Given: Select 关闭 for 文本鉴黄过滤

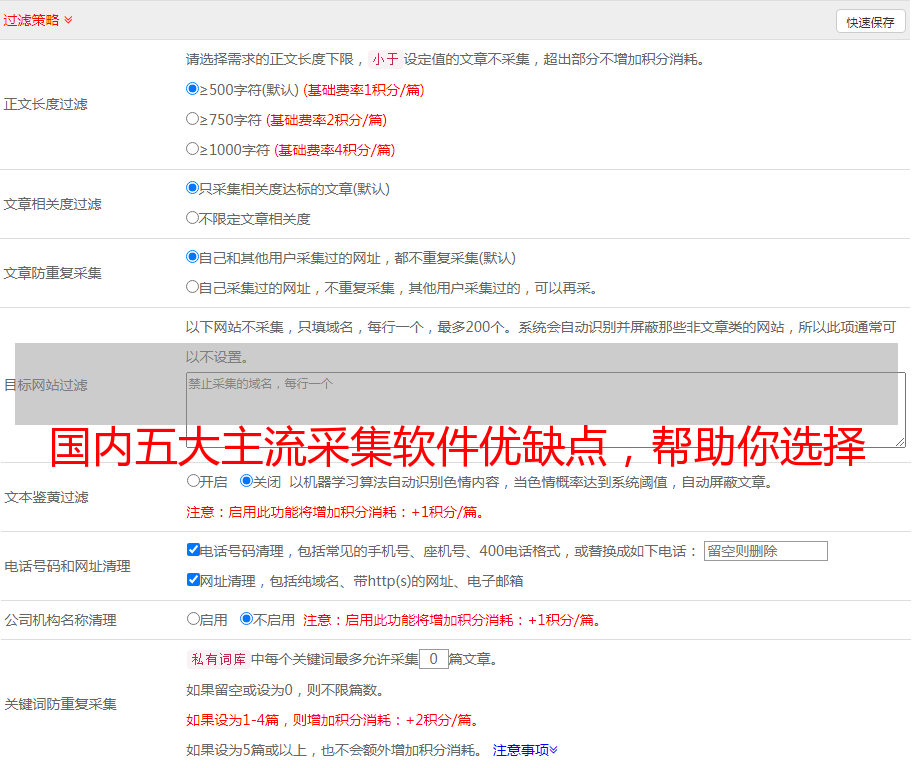Looking at the screenshot, I should point(247,481).
